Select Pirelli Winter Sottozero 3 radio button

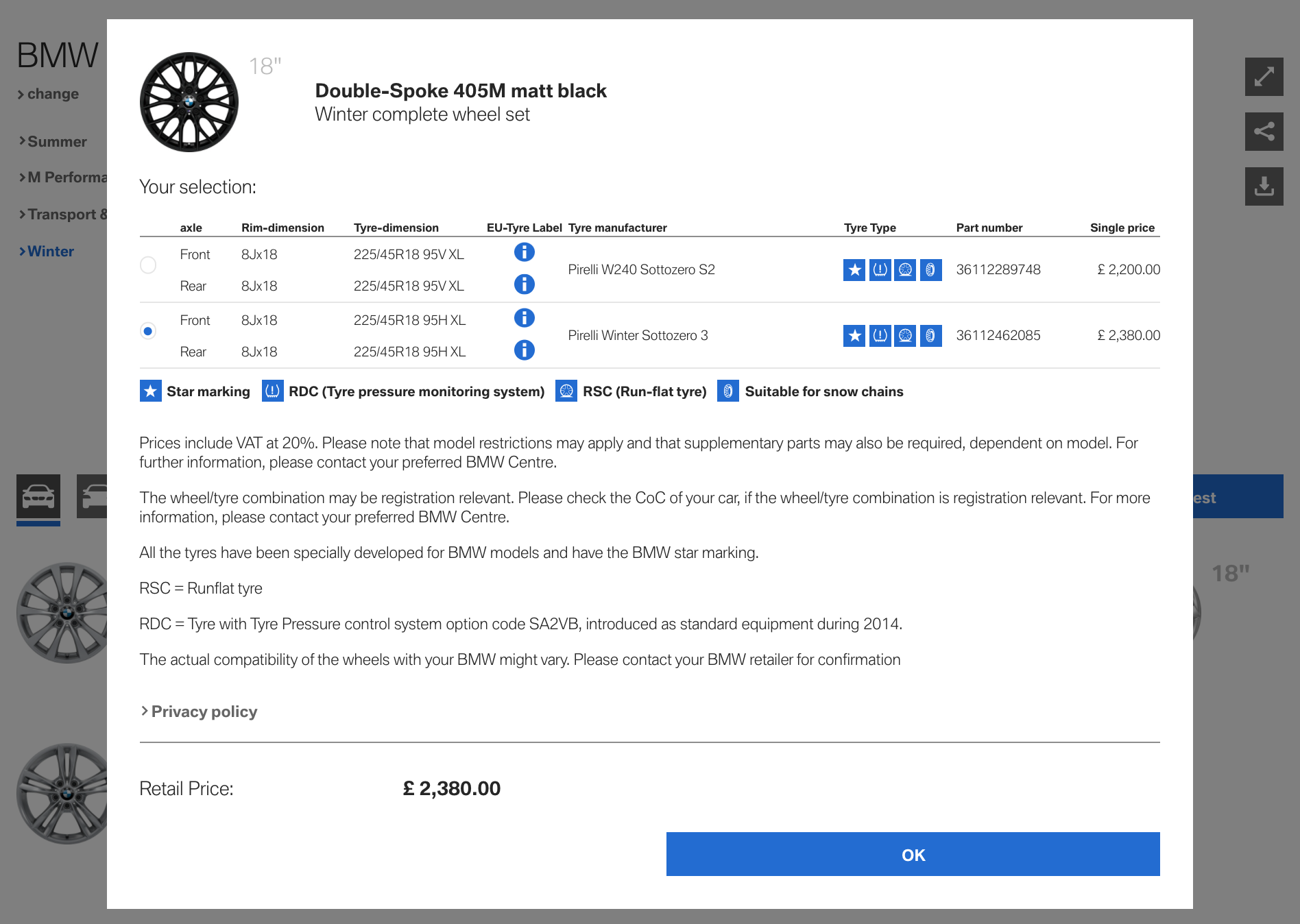(148, 331)
